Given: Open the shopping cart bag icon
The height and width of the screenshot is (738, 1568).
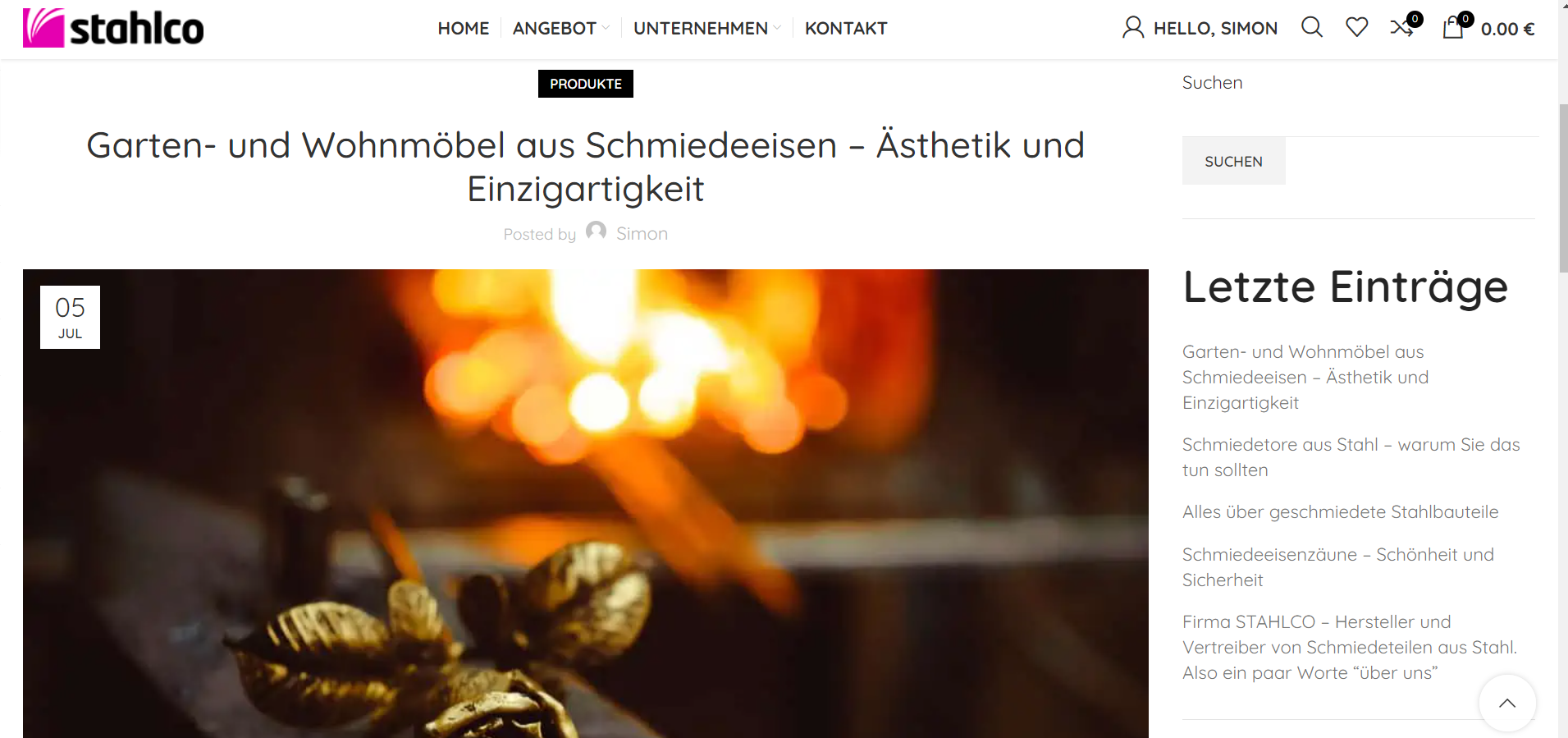Looking at the screenshot, I should pos(1453,28).
